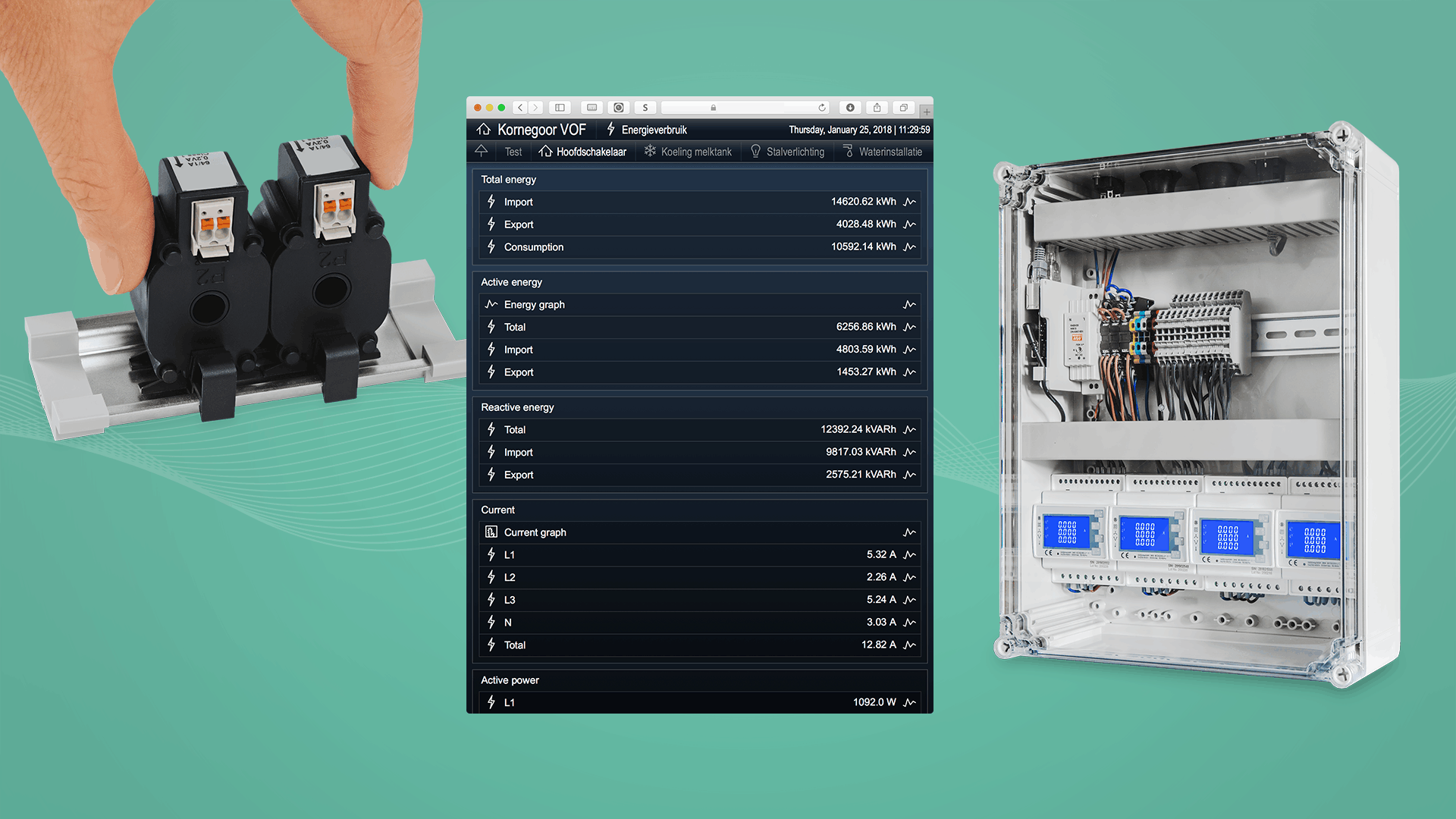The width and height of the screenshot is (1456, 819).
Task: Toggle the browser sidebar button
Action: [560, 108]
